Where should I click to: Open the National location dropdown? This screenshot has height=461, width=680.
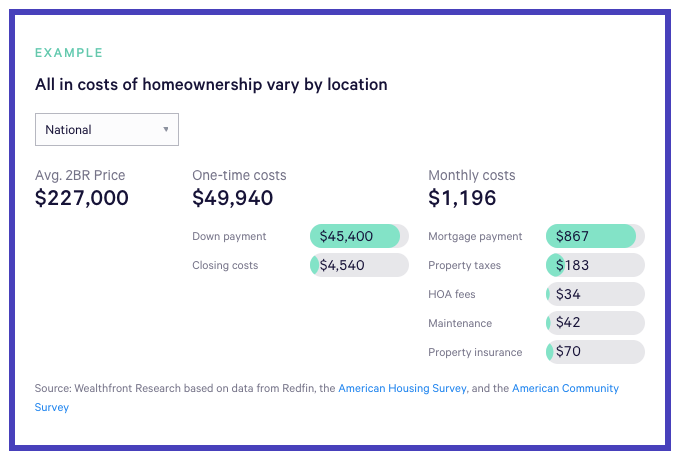106,130
